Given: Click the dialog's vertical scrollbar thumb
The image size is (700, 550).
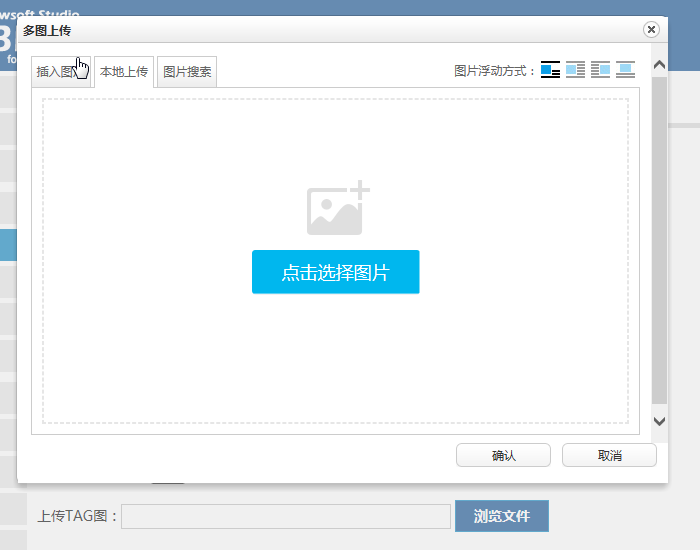Looking at the screenshot, I should coord(659,240).
